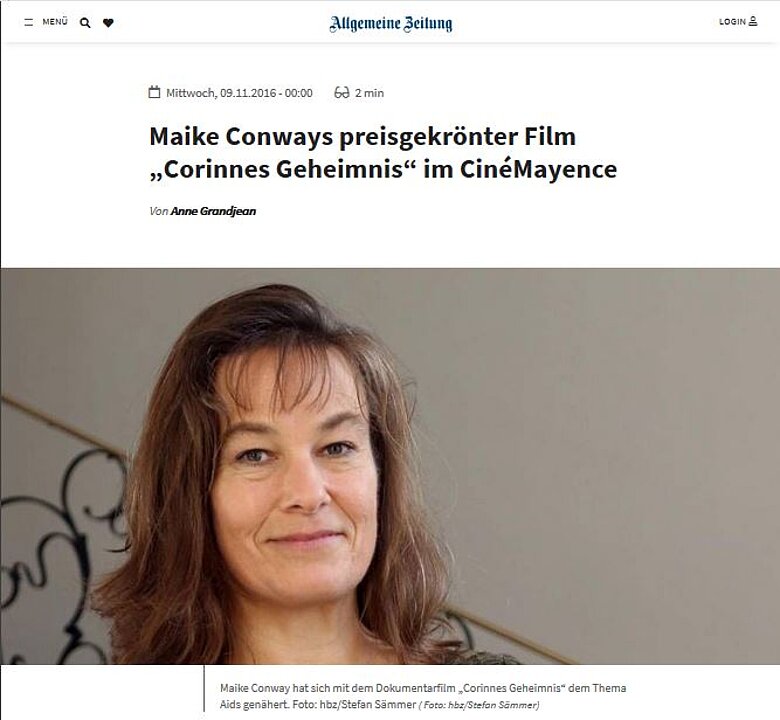Viewport: 780px width, 720px height.
Task: Click the publication date Mittwoch, 09.11.2016
Action: point(239,93)
